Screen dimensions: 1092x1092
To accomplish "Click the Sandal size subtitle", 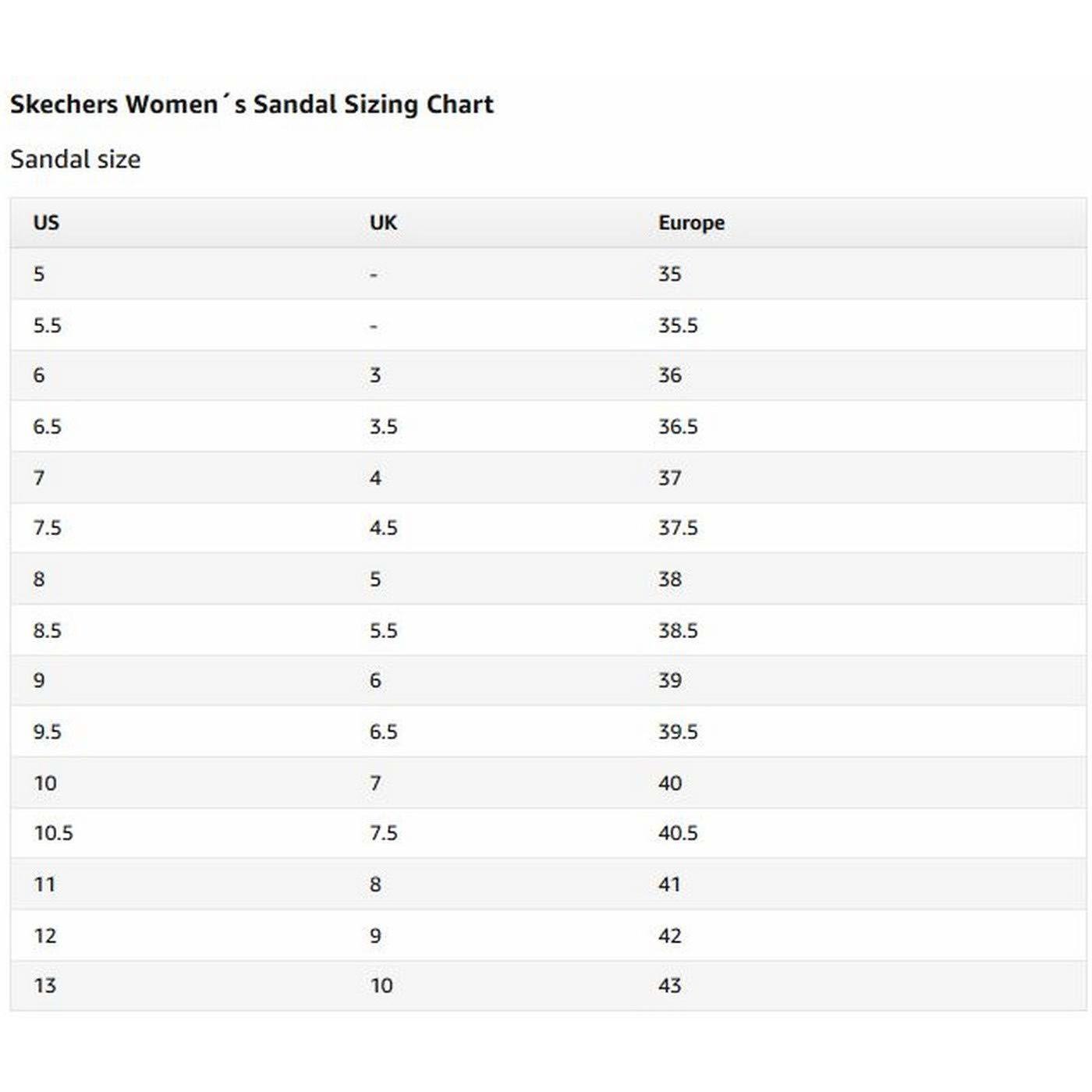I will coord(75,159).
